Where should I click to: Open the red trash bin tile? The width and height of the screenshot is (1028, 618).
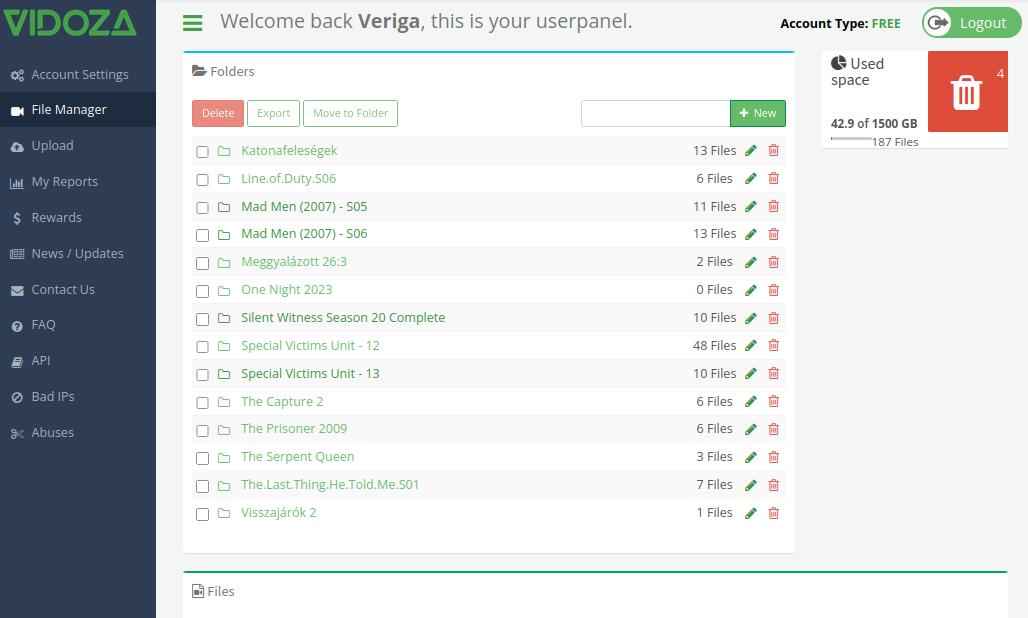click(968, 92)
